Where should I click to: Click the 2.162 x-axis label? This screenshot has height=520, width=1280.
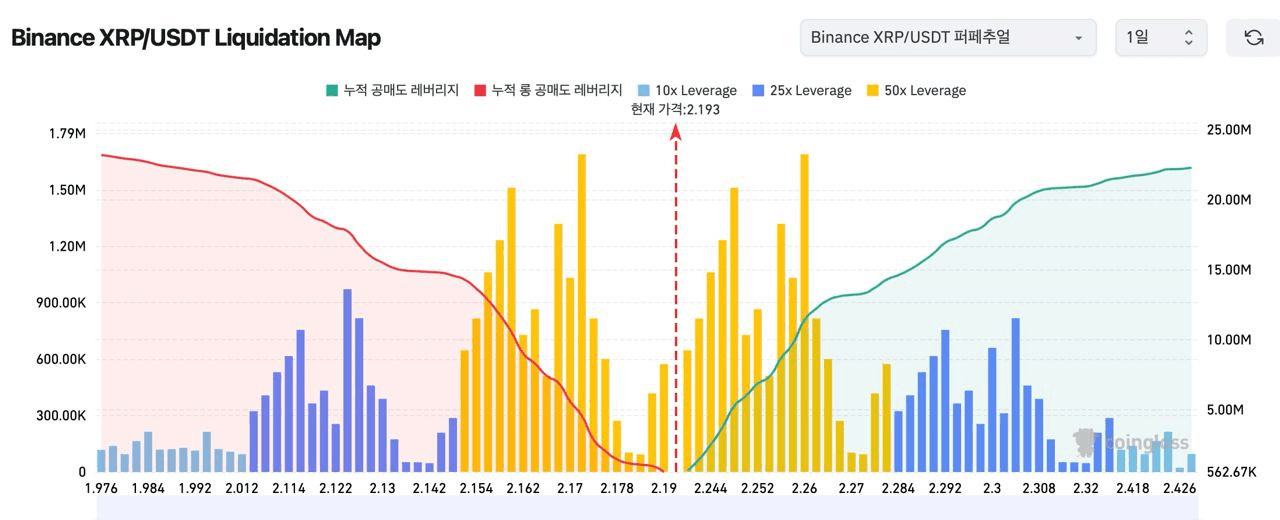pyautogui.click(x=523, y=488)
